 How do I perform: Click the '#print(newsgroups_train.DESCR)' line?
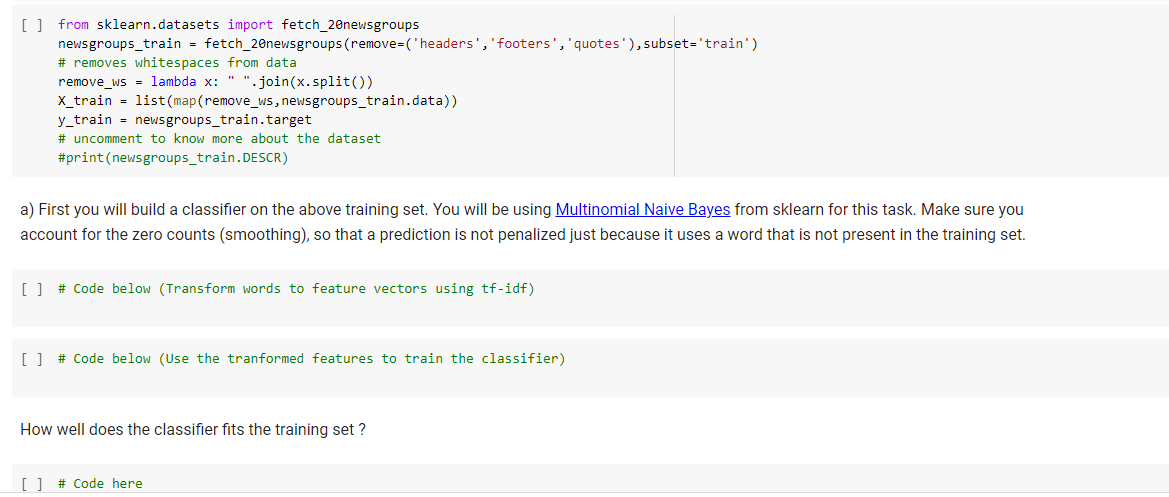pos(173,157)
